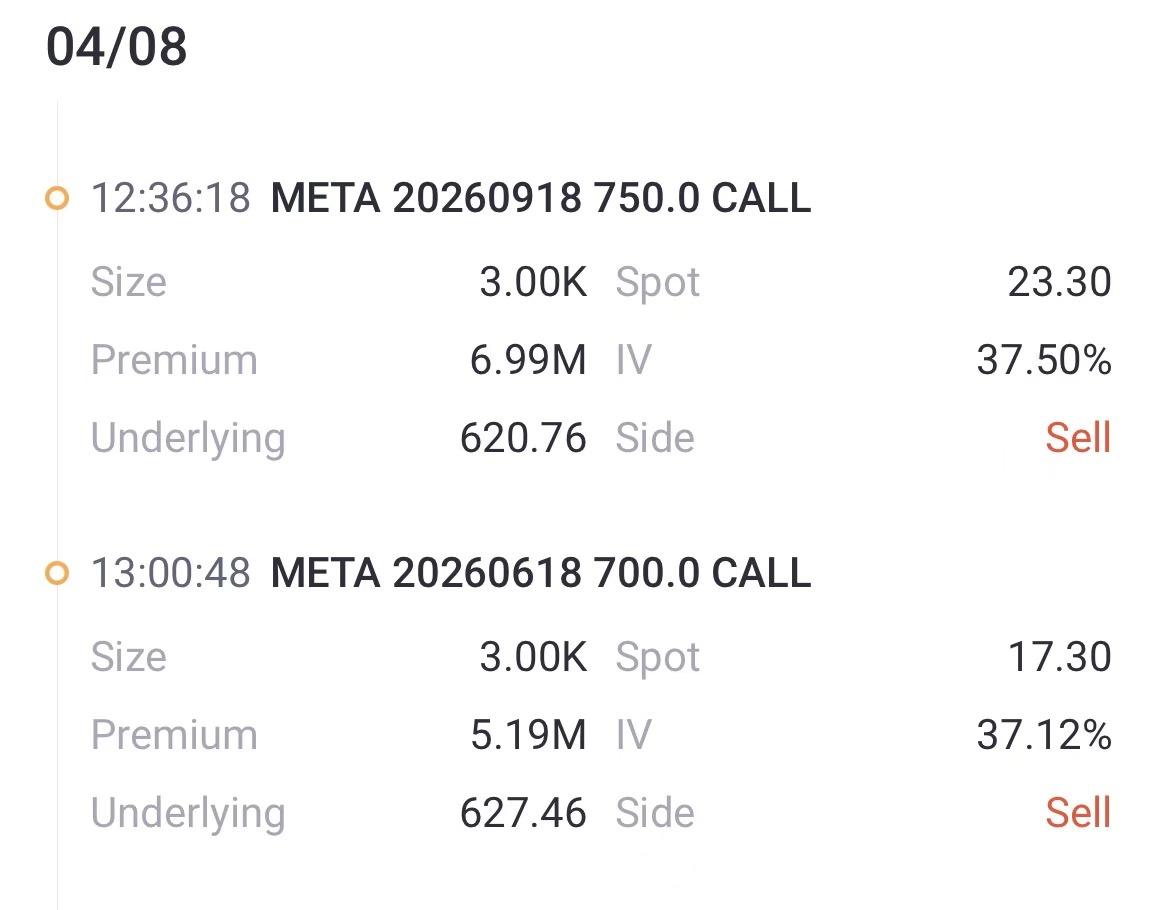Click the red Sell label on first trade
Viewport: 1170px width, 910px height.
(x=1078, y=437)
